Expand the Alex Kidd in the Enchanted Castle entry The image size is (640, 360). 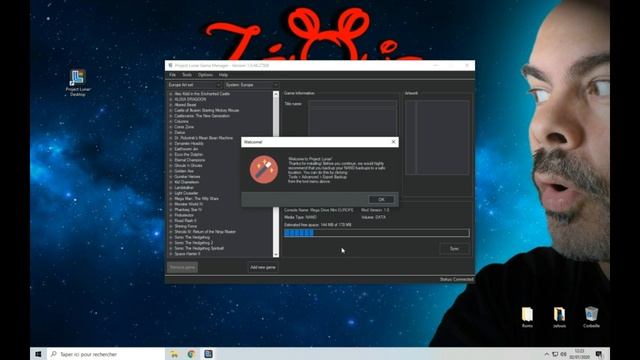tap(171, 94)
